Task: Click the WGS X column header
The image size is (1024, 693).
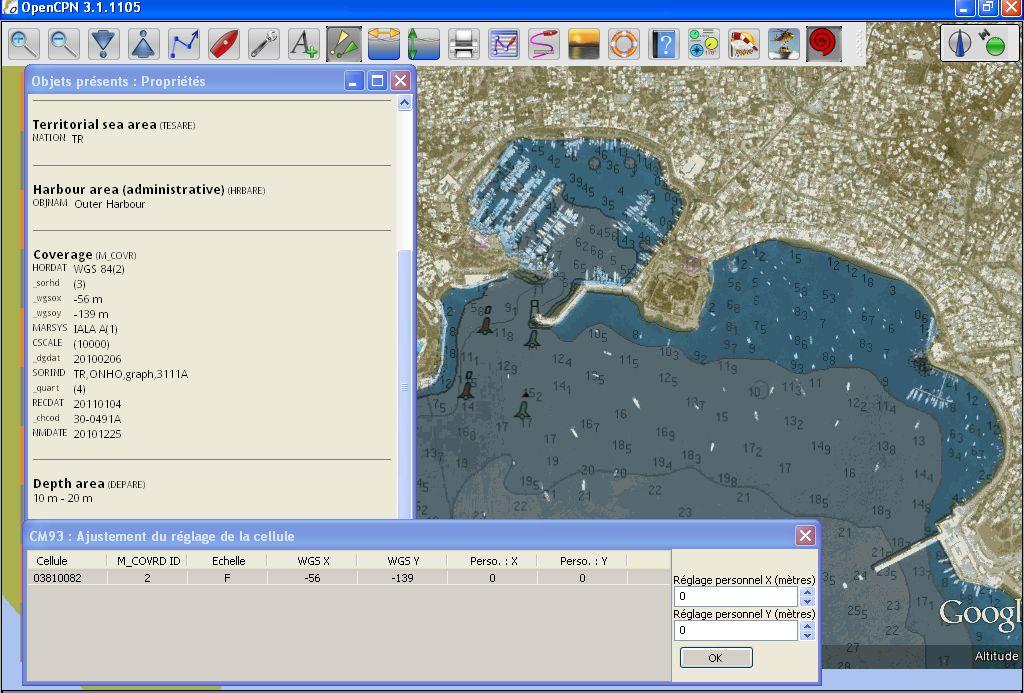Action: 312,561
